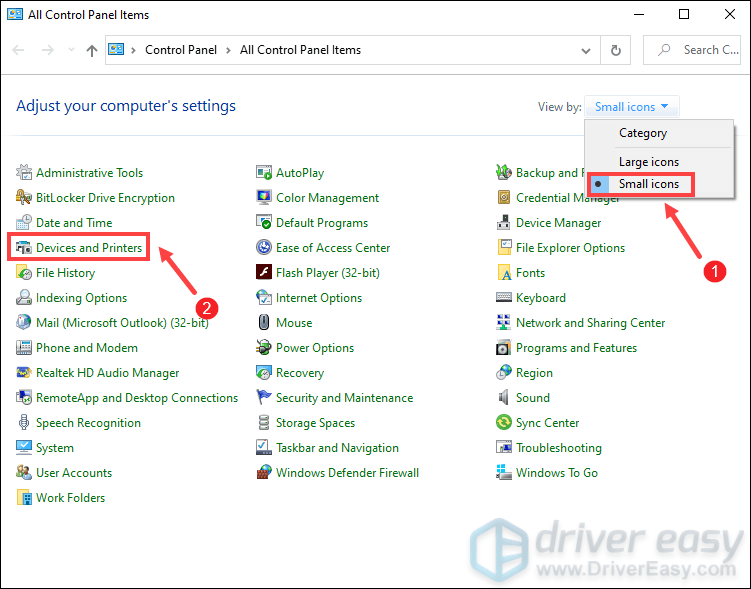Viewport: 751px width, 589px height.
Task: Click the refresh button beside the address bar
Action: point(616,50)
